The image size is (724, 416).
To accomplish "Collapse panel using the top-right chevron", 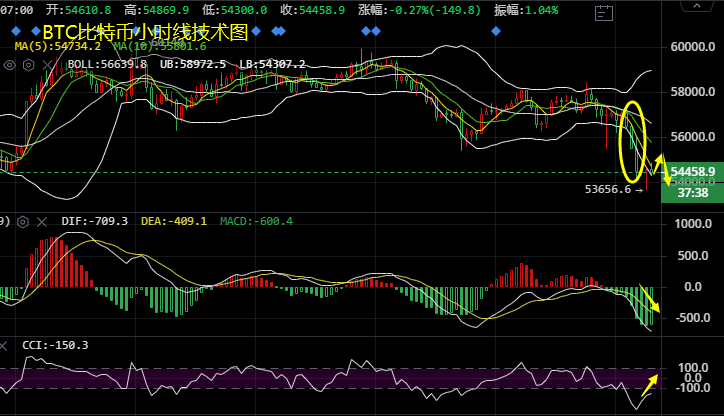I will (x=697, y=6).
